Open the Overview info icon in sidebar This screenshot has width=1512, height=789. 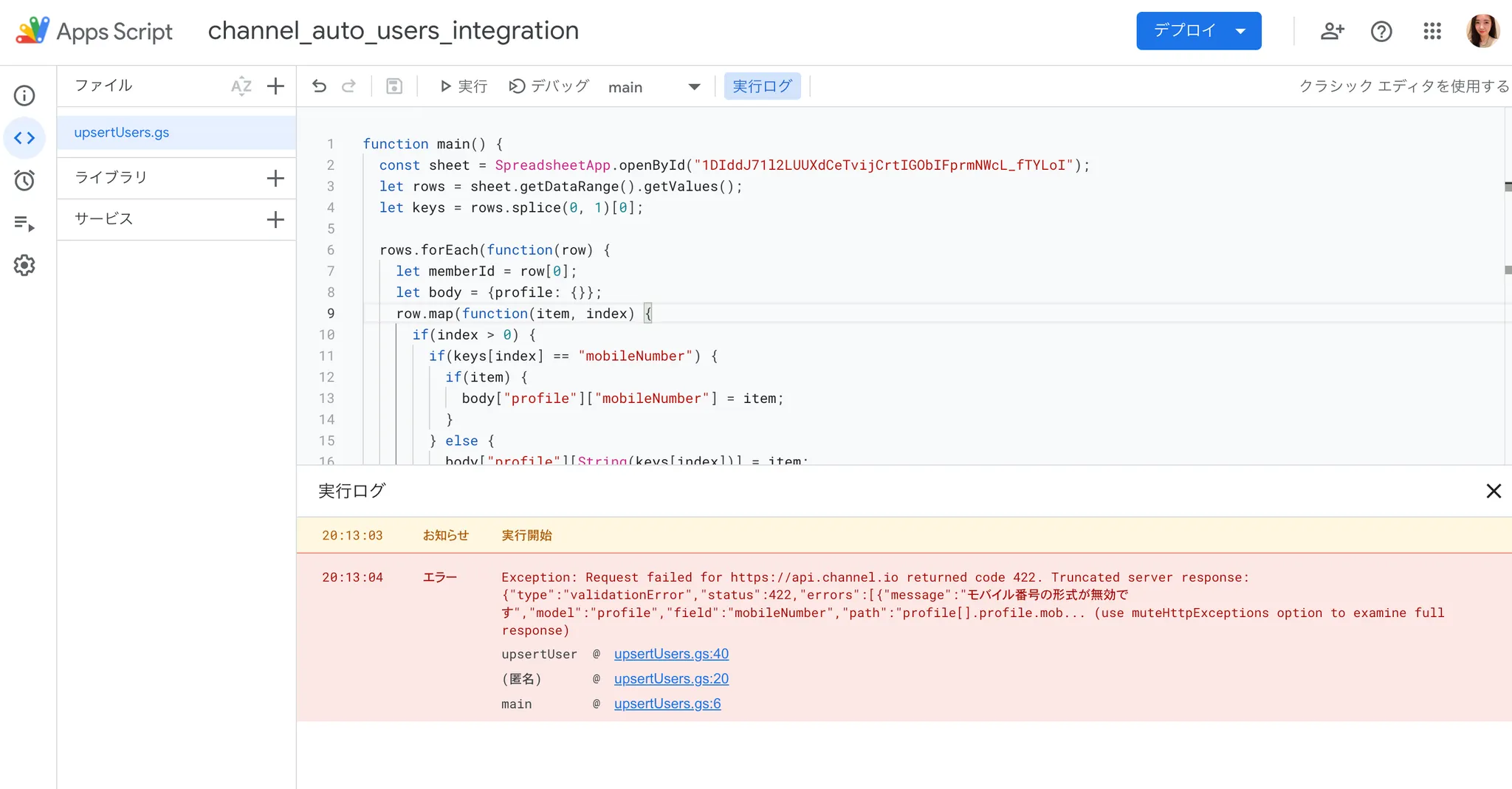pos(24,96)
